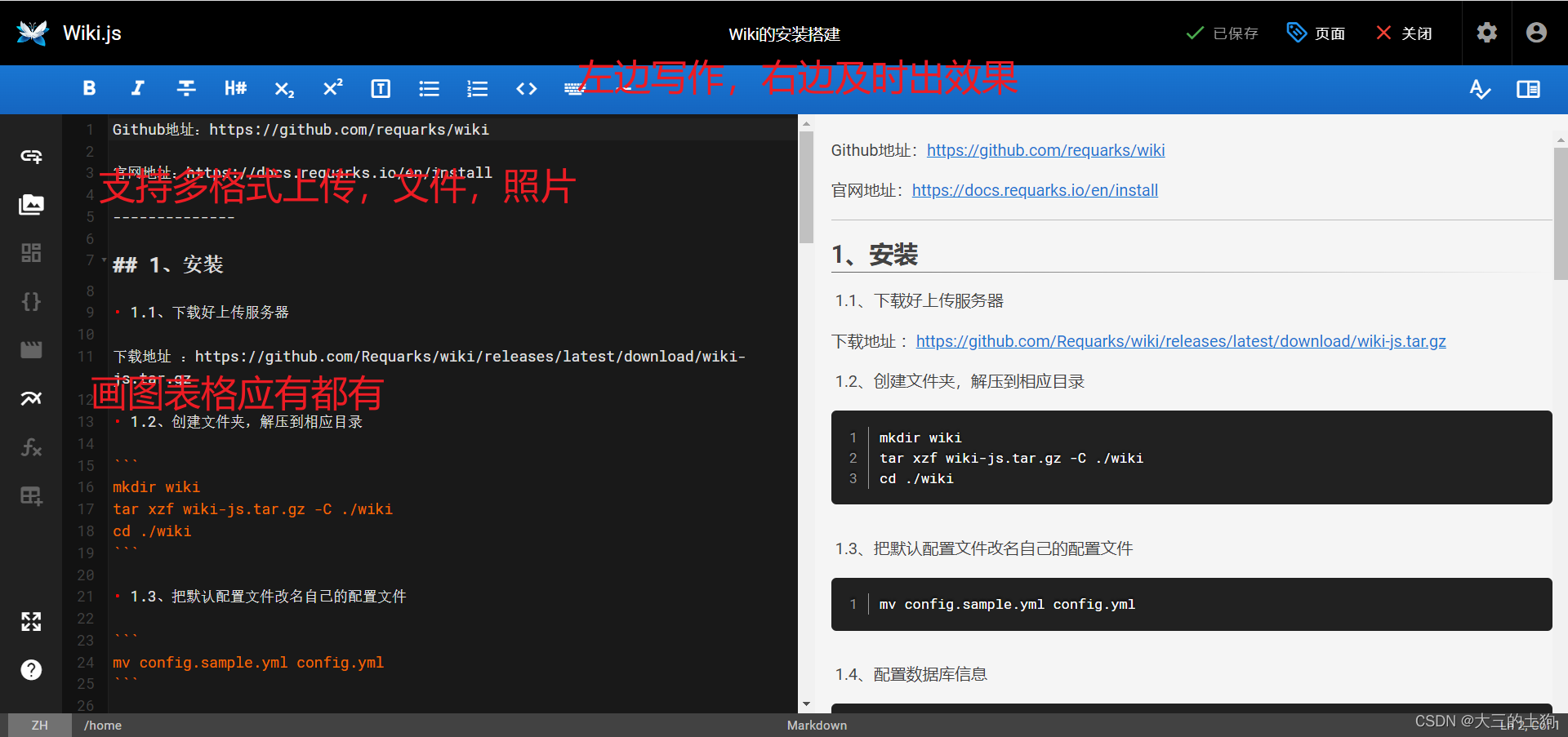Click the insert link sidebar icon
The image size is (1568, 737).
tap(31, 156)
